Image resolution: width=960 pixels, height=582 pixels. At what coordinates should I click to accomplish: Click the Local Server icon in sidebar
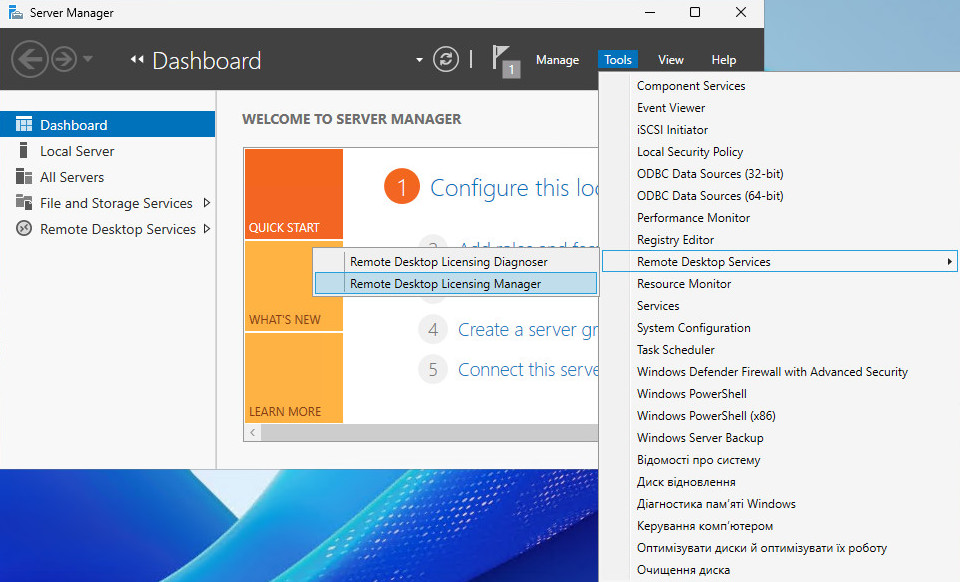[24, 151]
